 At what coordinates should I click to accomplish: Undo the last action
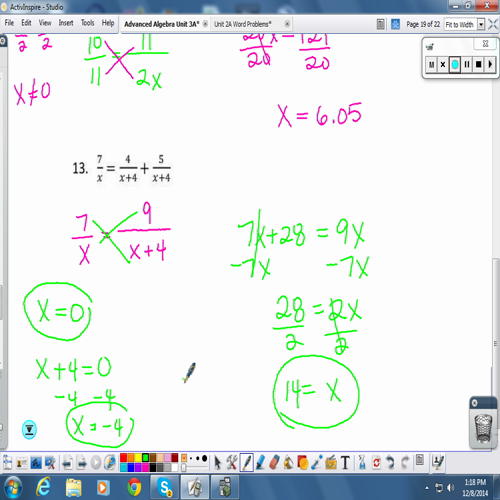coord(390,463)
